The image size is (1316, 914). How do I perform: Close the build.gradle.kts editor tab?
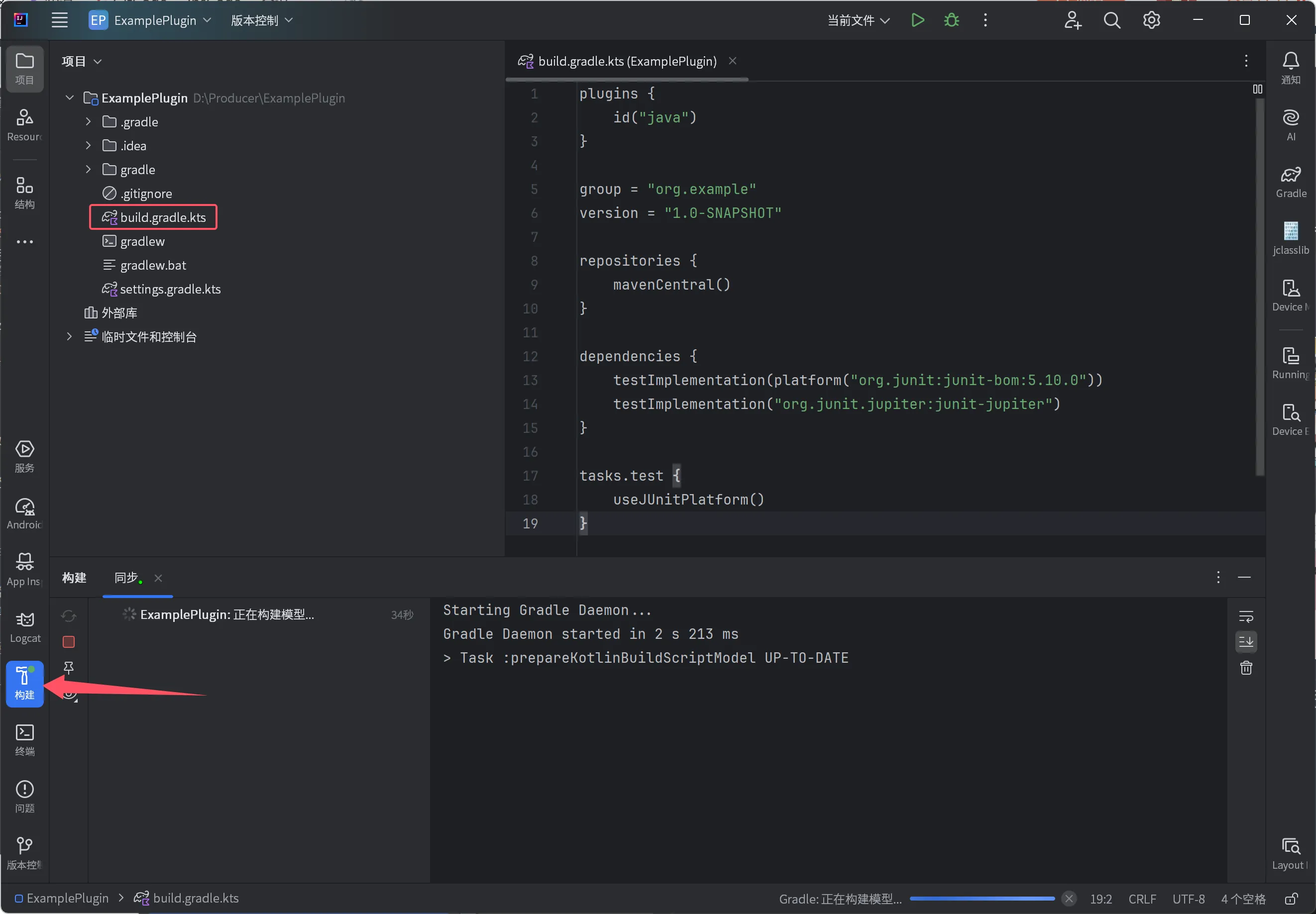coord(732,61)
